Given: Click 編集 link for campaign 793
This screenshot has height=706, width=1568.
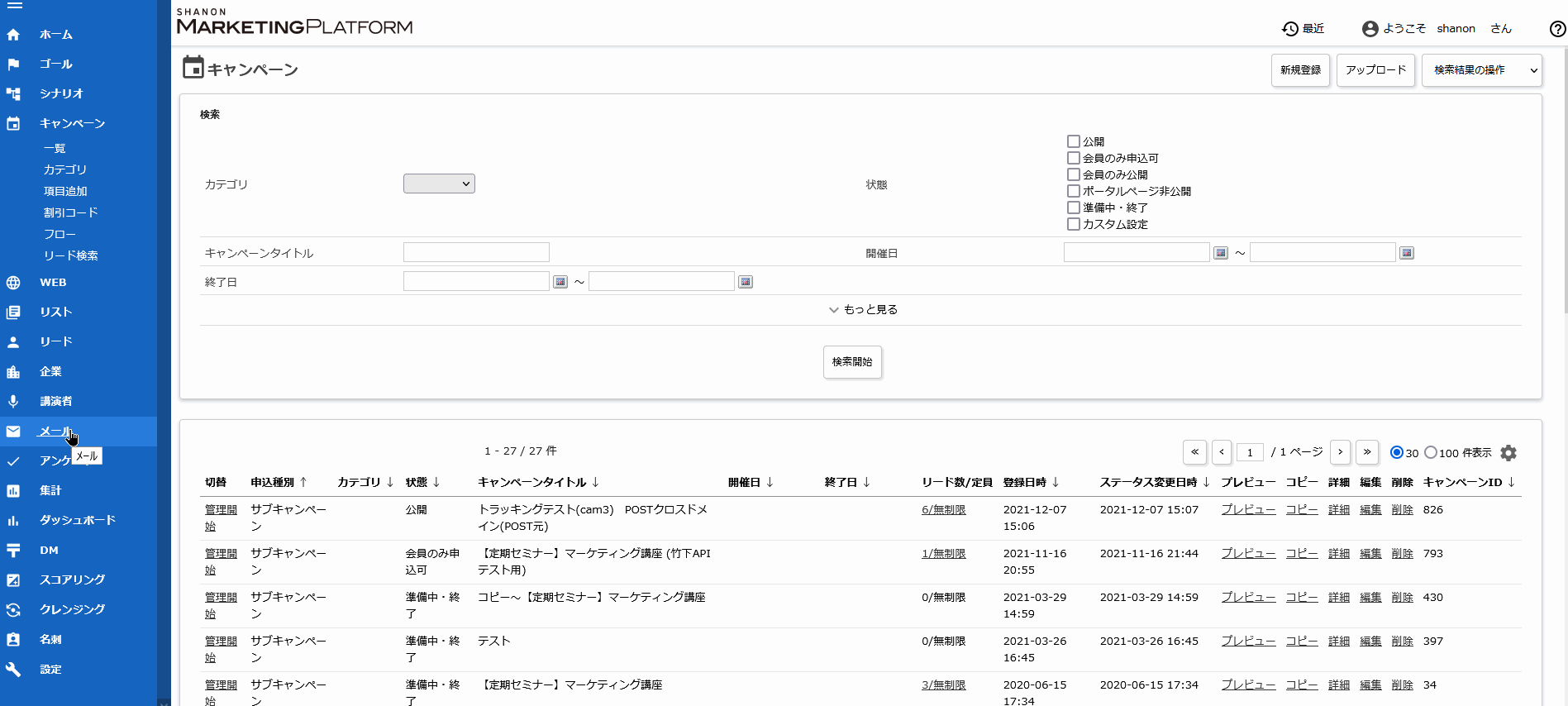Looking at the screenshot, I should pos(1370,554).
